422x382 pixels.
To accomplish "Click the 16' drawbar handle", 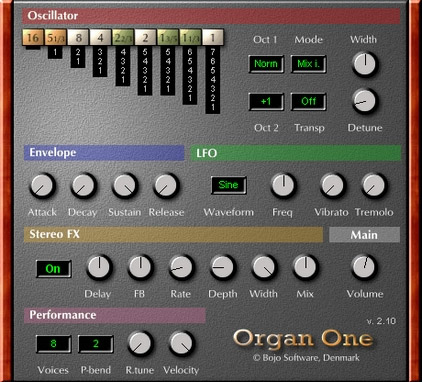I will [33, 38].
